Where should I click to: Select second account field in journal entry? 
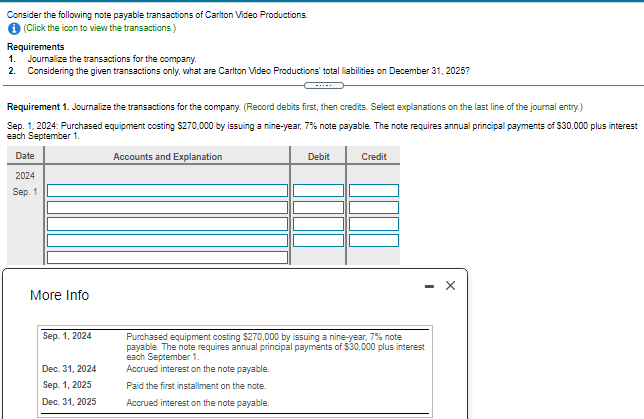point(168,207)
